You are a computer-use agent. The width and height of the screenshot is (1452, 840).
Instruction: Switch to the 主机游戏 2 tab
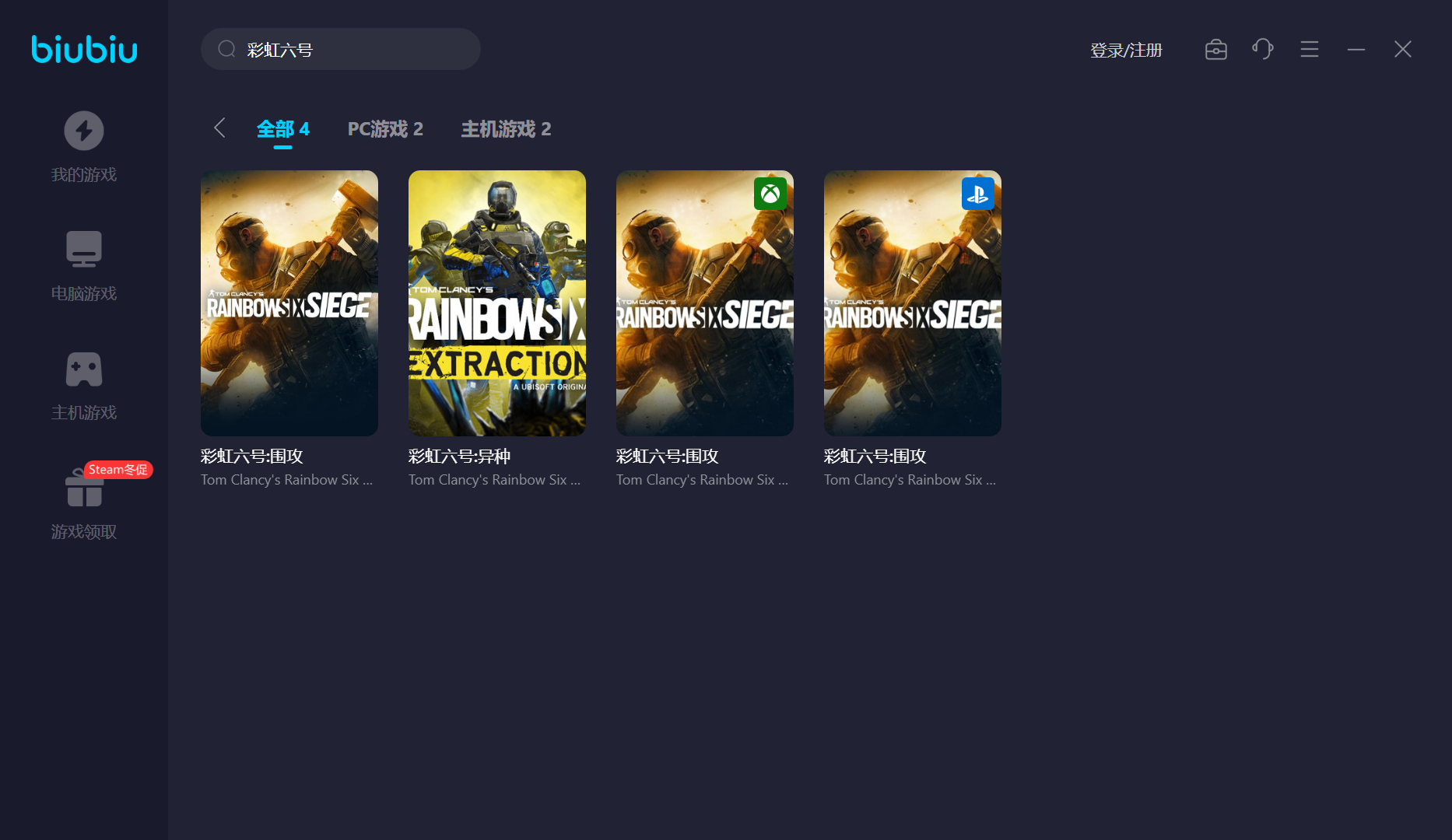click(x=506, y=129)
